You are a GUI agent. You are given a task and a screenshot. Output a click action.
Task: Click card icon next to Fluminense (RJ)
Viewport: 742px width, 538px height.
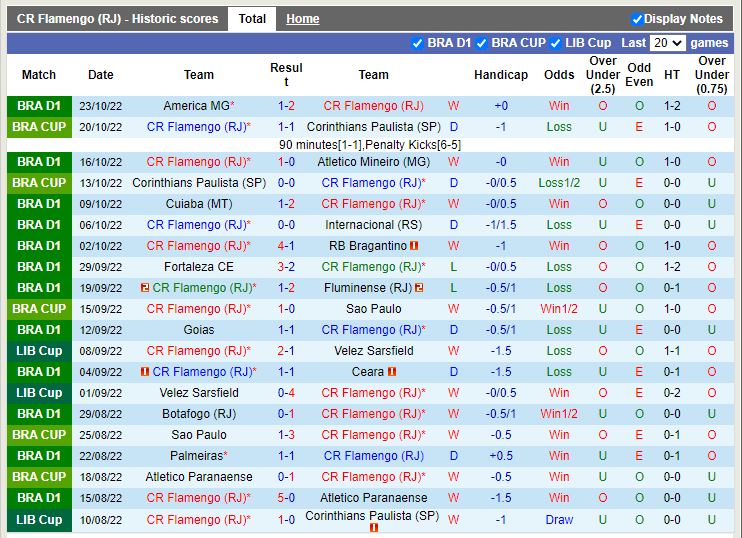point(419,288)
